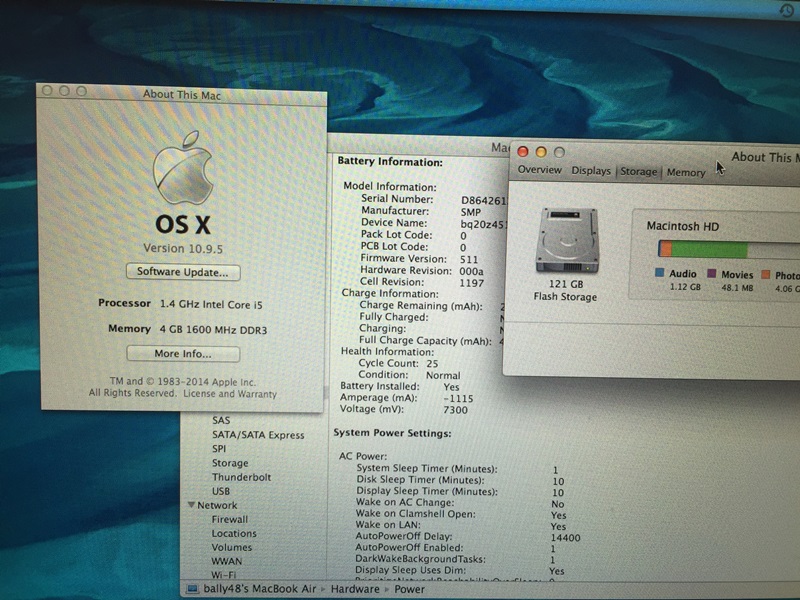Click the Photos orange legend square
This screenshot has width=800, height=600.
(765, 274)
